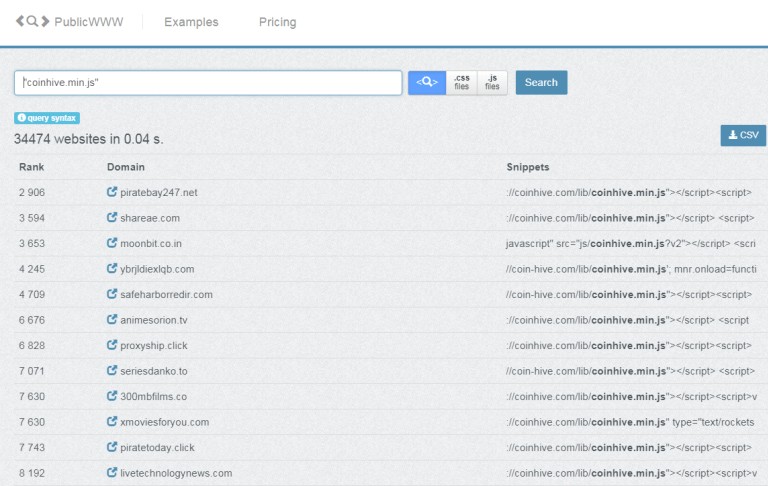Open the moonbit.co.in domain link

click(151, 243)
